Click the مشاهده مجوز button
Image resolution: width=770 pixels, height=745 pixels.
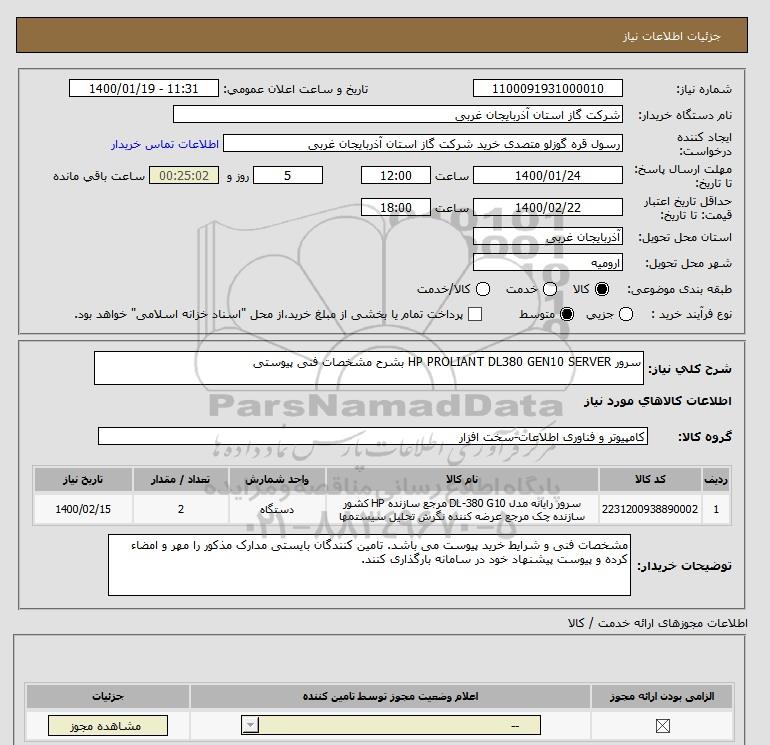[x=108, y=726]
